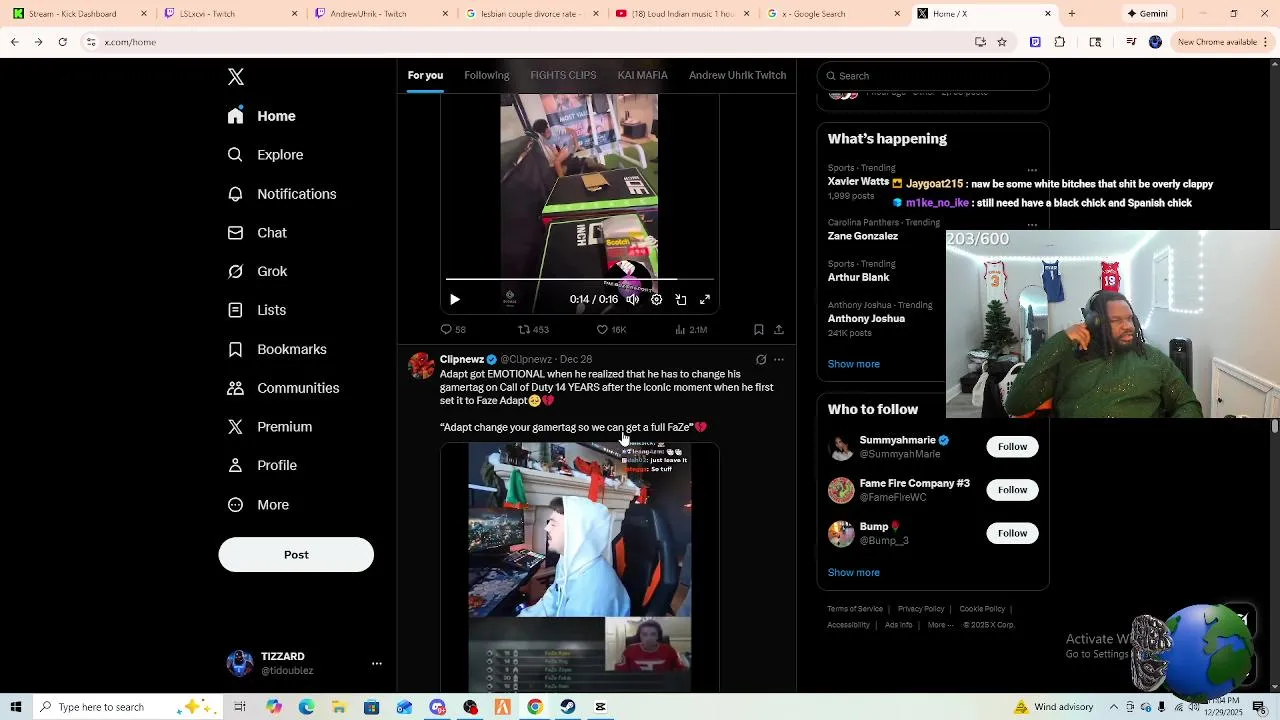Viewport: 1280px width, 720px height.
Task: Toggle picture-in-picture on video
Action: (681, 299)
